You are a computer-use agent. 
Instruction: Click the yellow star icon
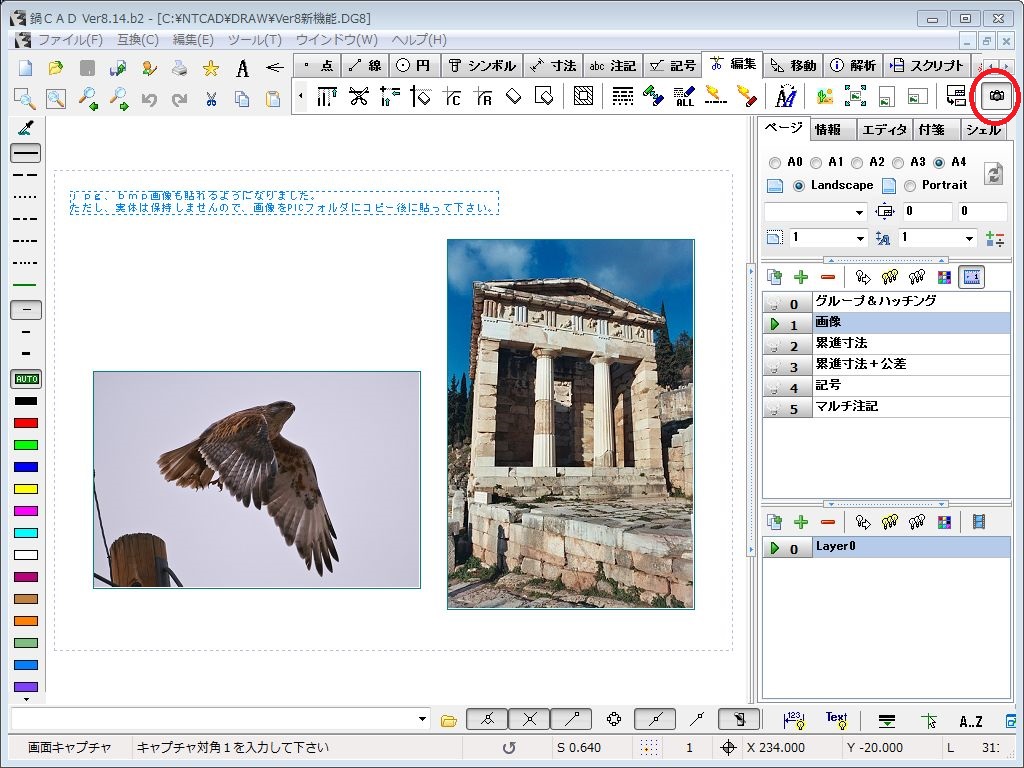[210, 67]
